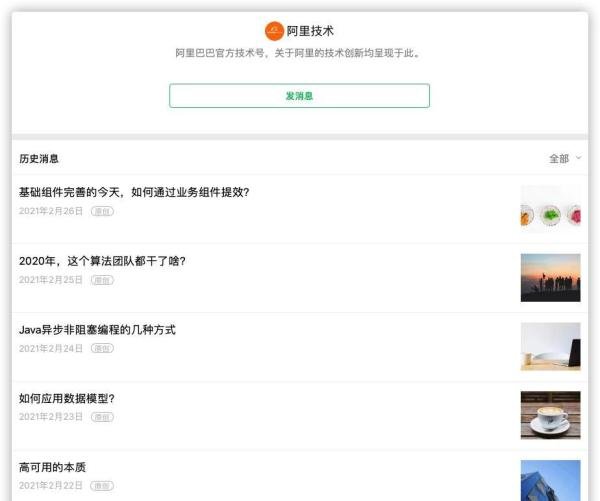Click the blue building thumbnail

[x=551, y=480]
